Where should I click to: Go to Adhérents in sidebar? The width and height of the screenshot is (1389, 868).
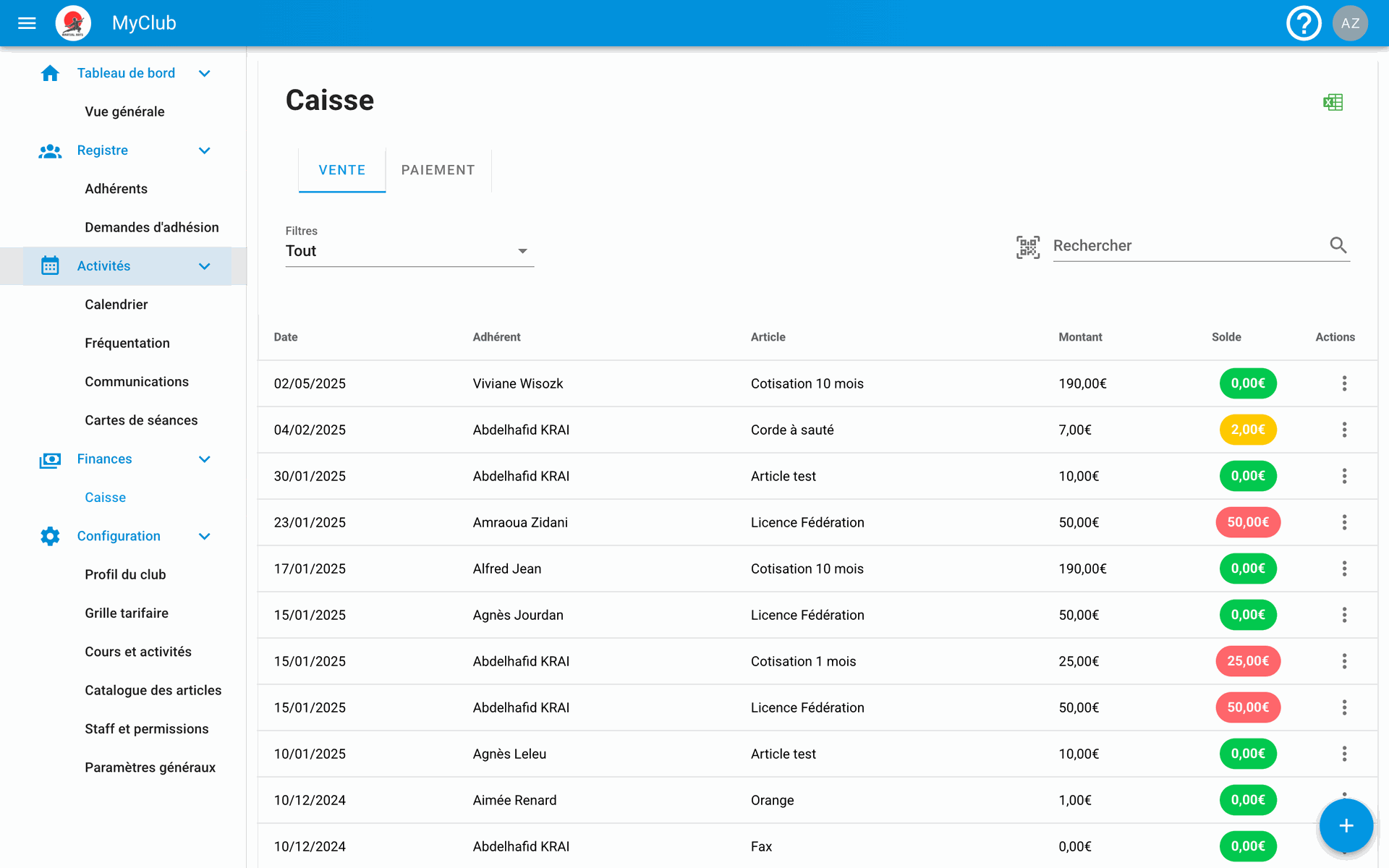(116, 189)
